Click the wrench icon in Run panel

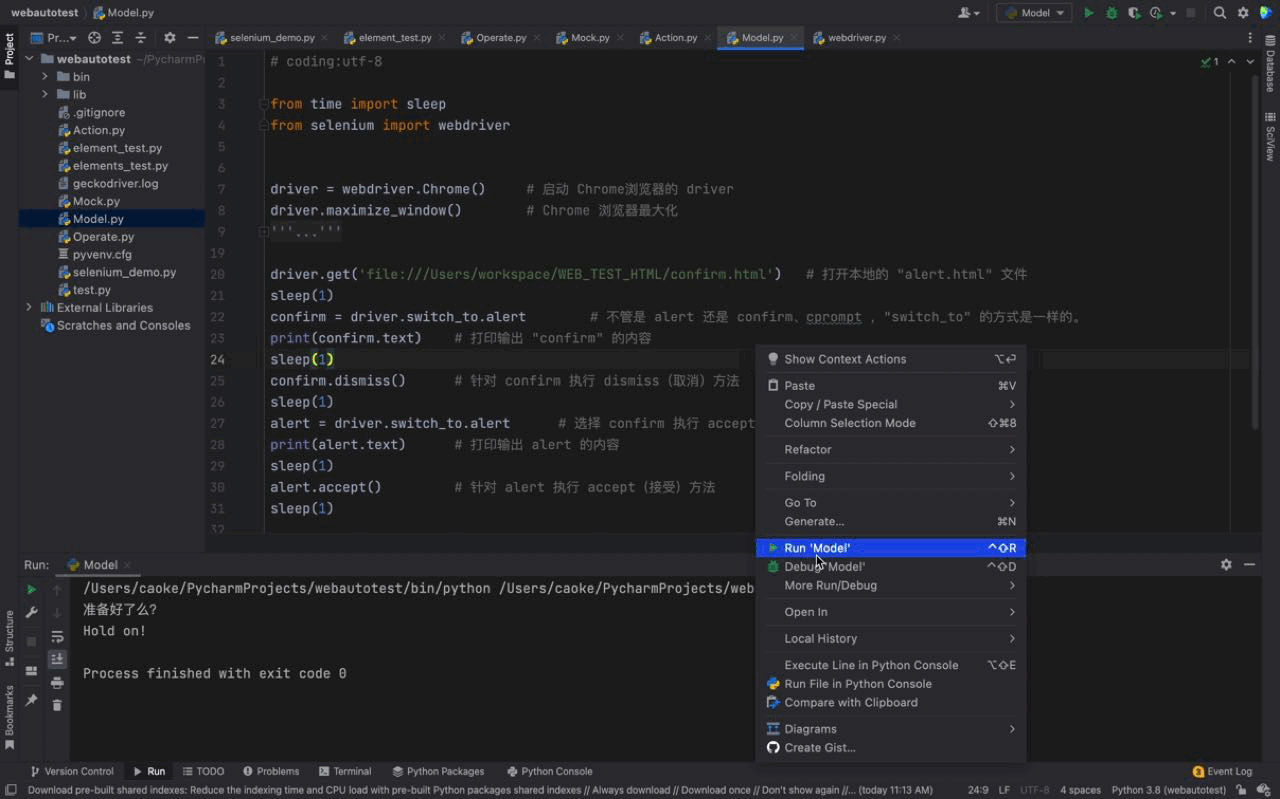click(x=31, y=612)
